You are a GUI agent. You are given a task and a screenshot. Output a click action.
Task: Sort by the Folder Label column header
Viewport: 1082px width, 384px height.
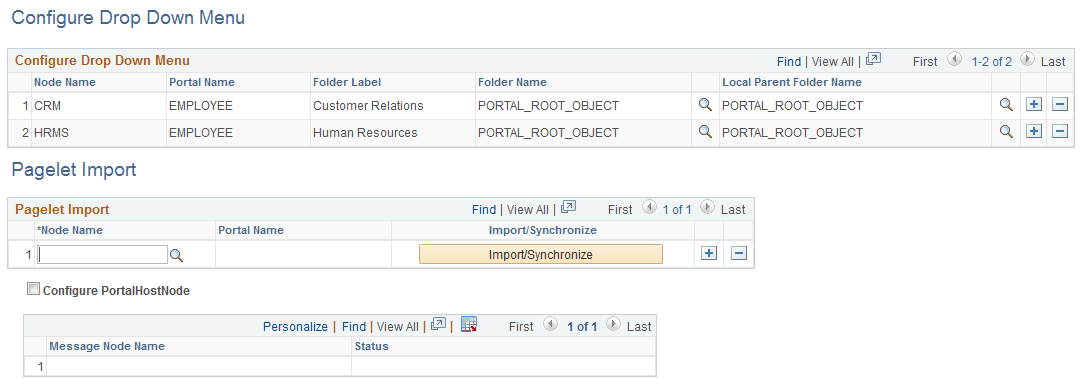pos(347,82)
